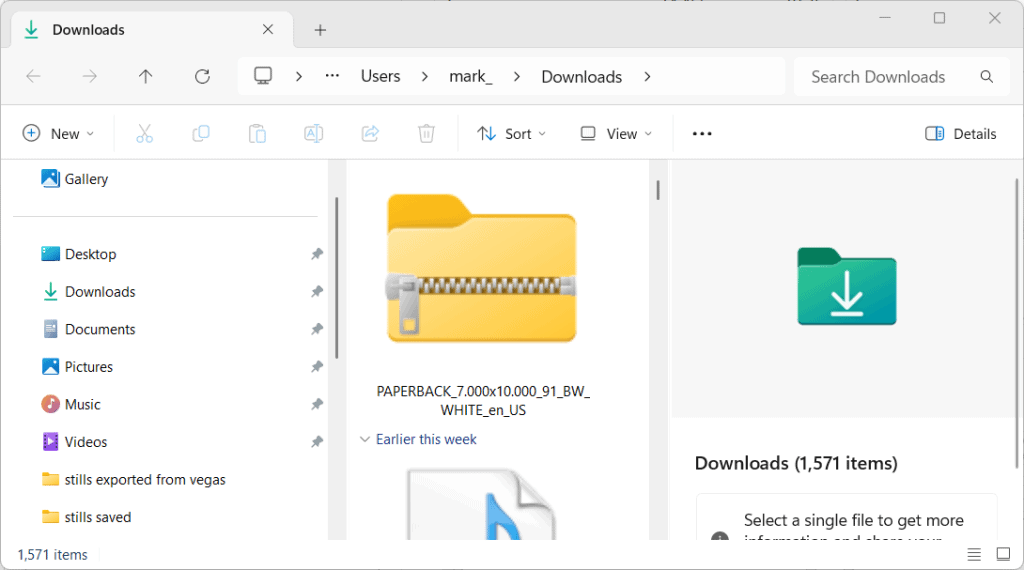Open See more toolbar options
Screen dimensions: 1024x570
click(x=702, y=134)
